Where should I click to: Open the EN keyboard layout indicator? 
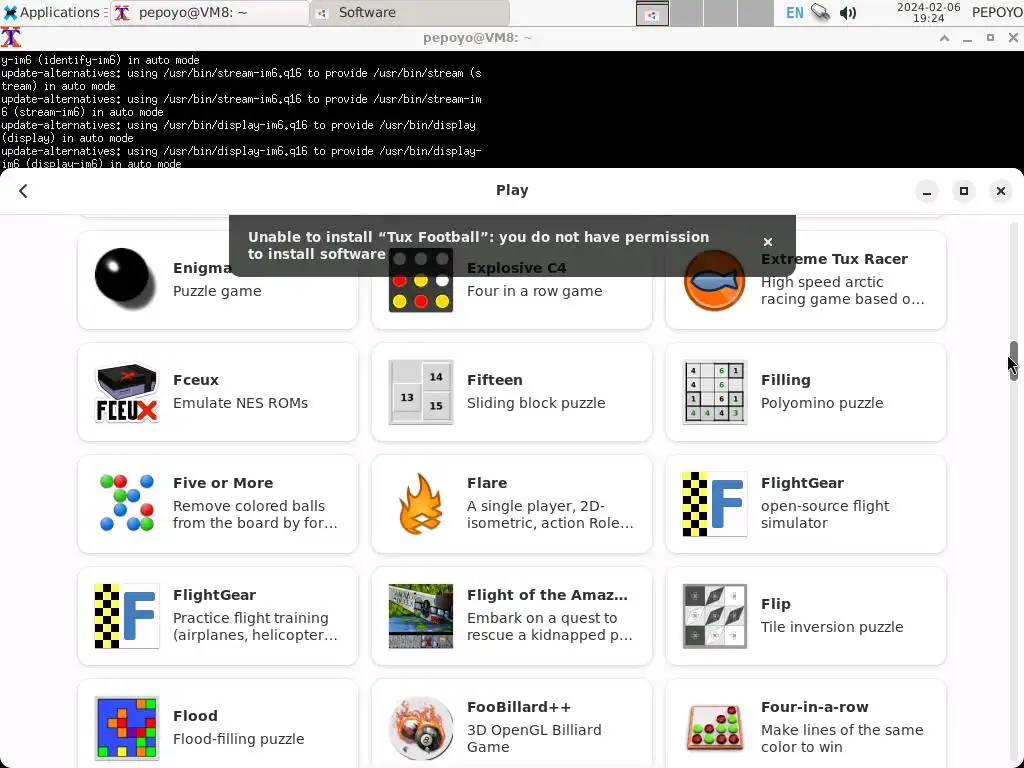pyautogui.click(x=794, y=12)
